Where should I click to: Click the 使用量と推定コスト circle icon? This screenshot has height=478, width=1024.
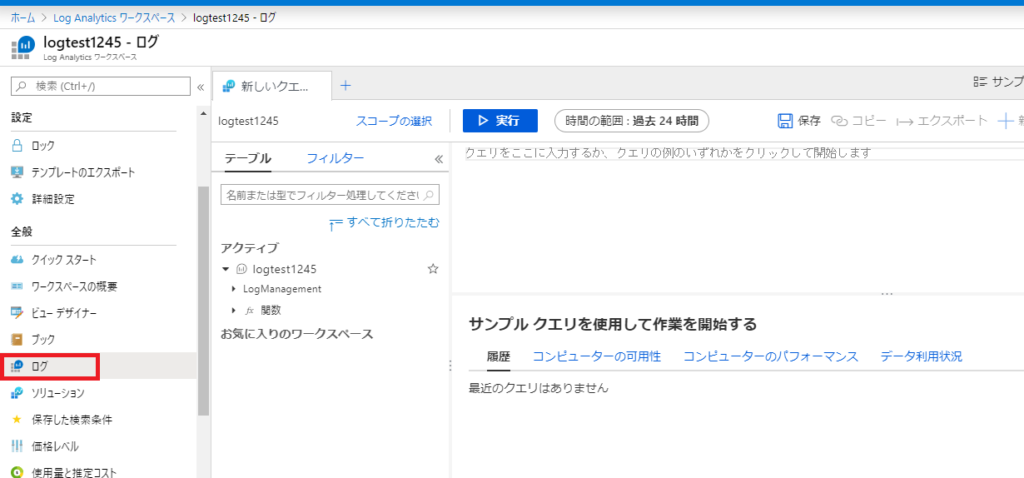pyautogui.click(x=18, y=472)
